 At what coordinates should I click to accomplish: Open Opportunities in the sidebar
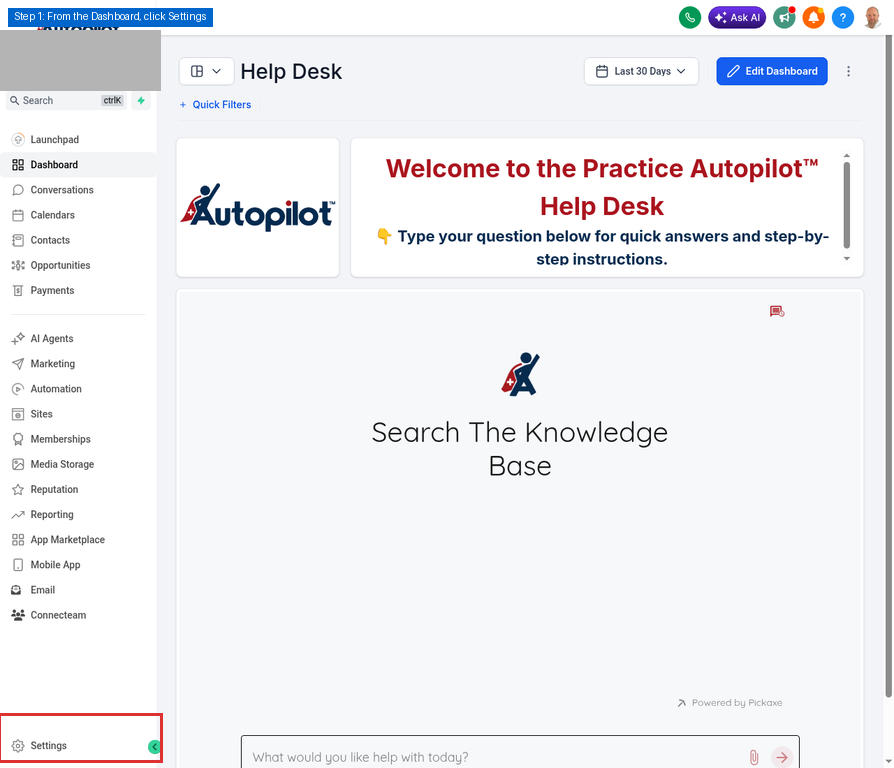click(x=78, y=265)
